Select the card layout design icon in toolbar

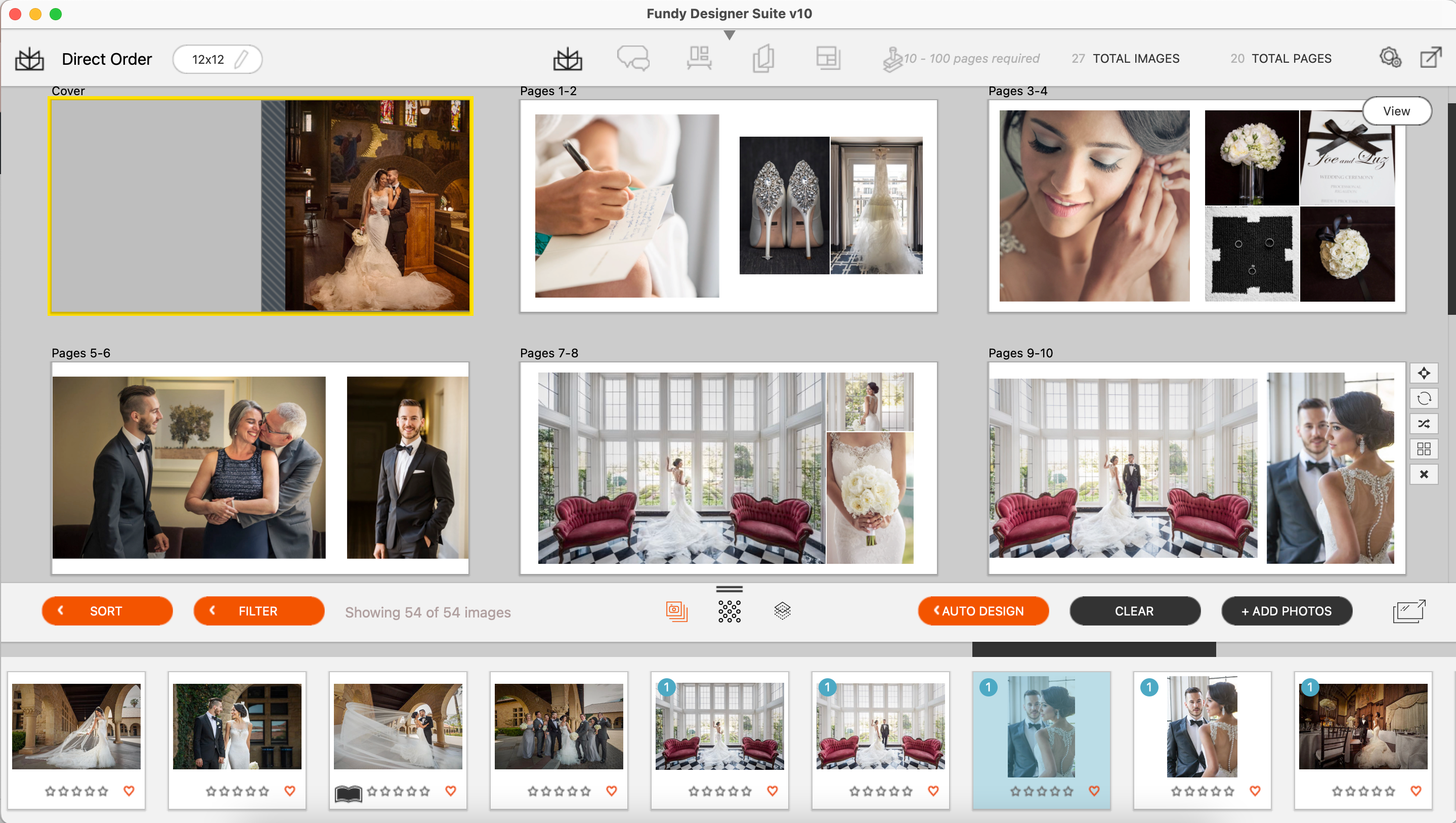[x=829, y=58]
